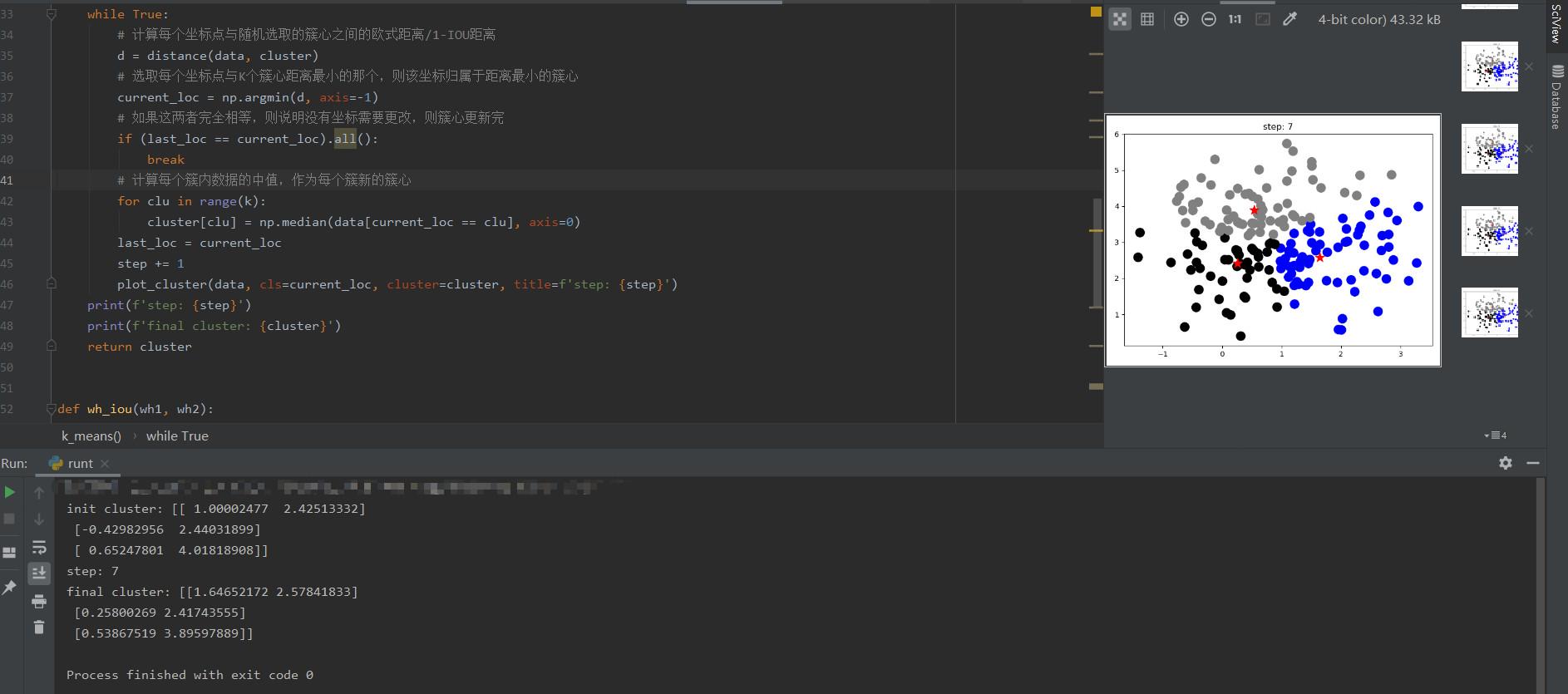1568x694 pixels.
Task: Click the k_means() breadcrumb
Action: click(91, 436)
